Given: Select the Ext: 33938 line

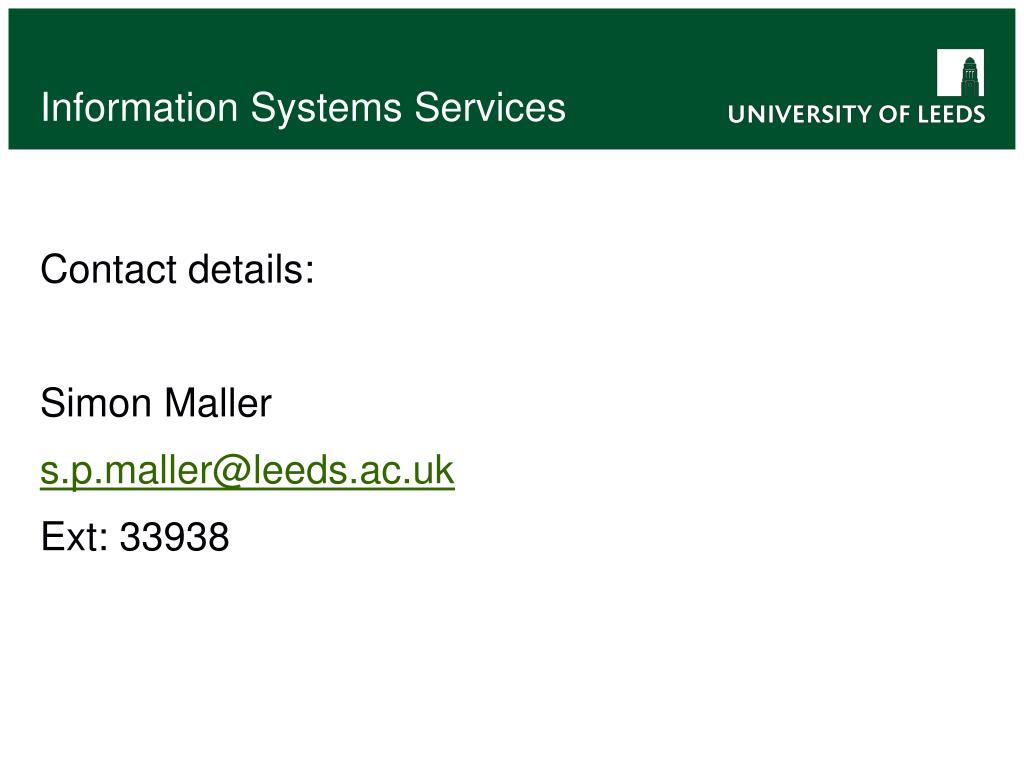Looking at the screenshot, I should pyautogui.click(x=135, y=537).
